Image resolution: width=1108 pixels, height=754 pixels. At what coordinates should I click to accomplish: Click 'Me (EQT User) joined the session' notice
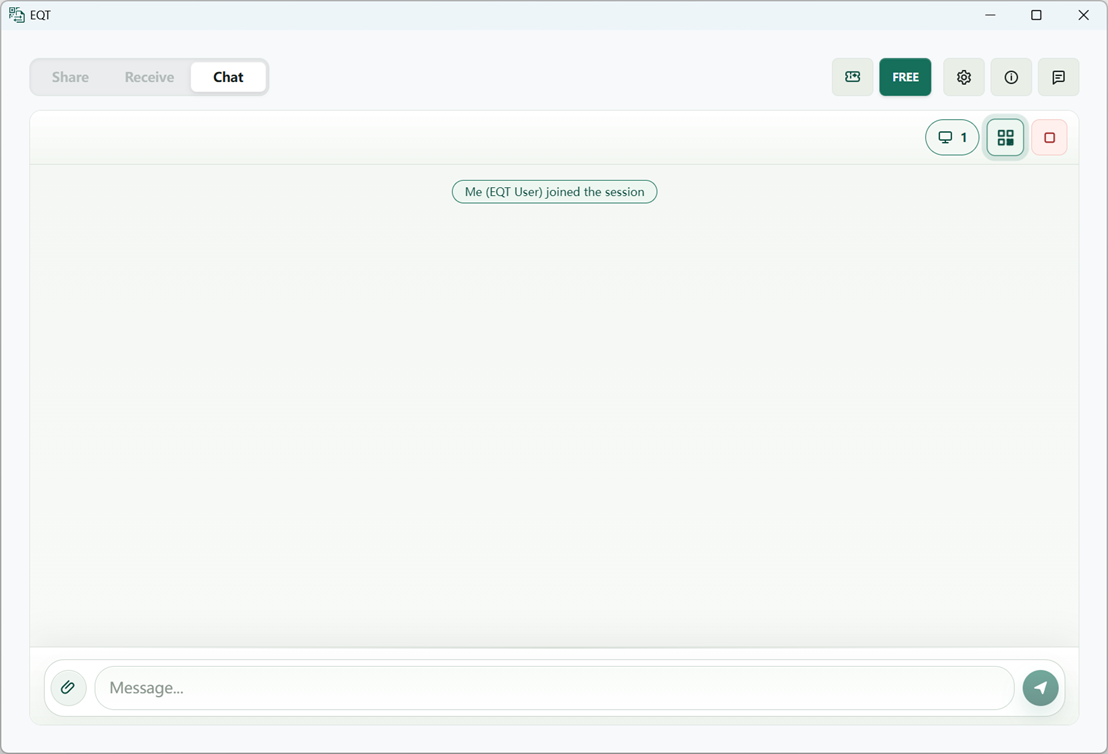(555, 192)
